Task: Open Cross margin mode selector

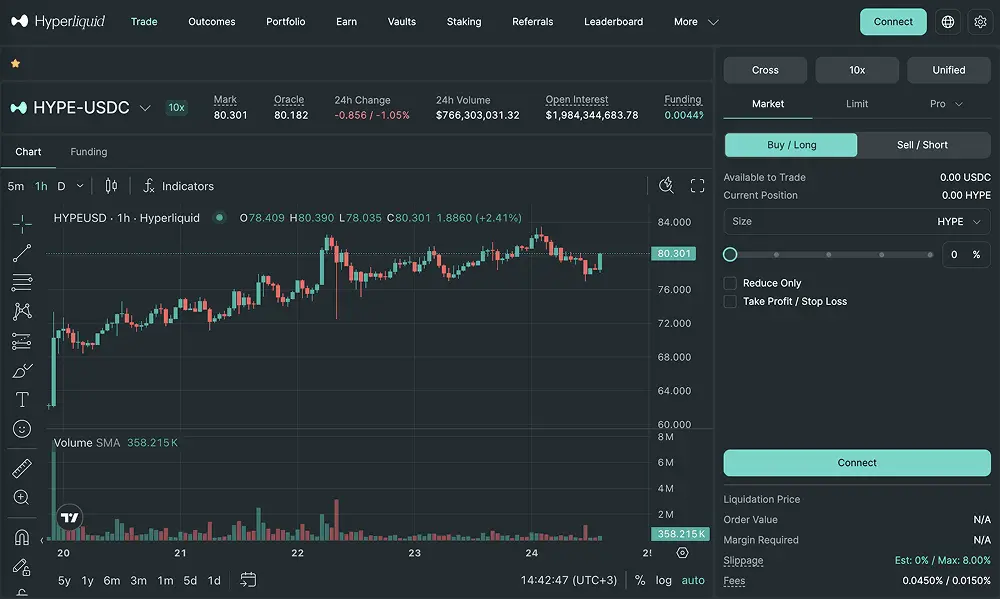Action: (765, 70)
